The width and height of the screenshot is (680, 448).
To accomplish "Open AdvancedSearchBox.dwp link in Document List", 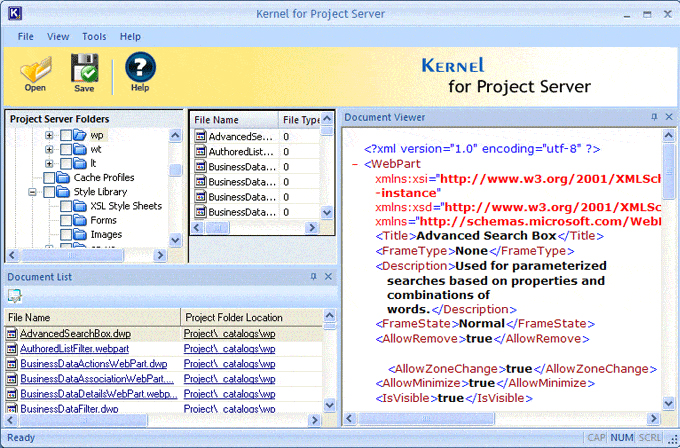I will point(75,334).
